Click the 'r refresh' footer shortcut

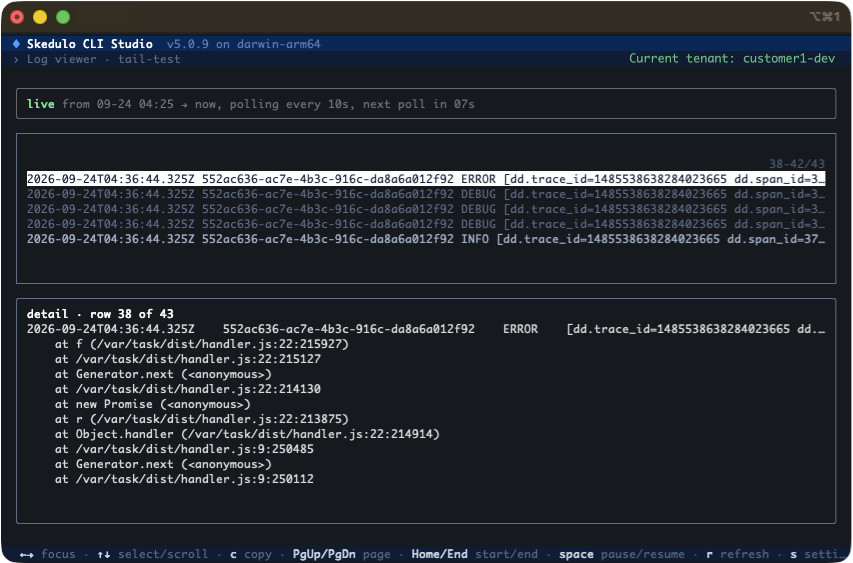pos(738,554)
